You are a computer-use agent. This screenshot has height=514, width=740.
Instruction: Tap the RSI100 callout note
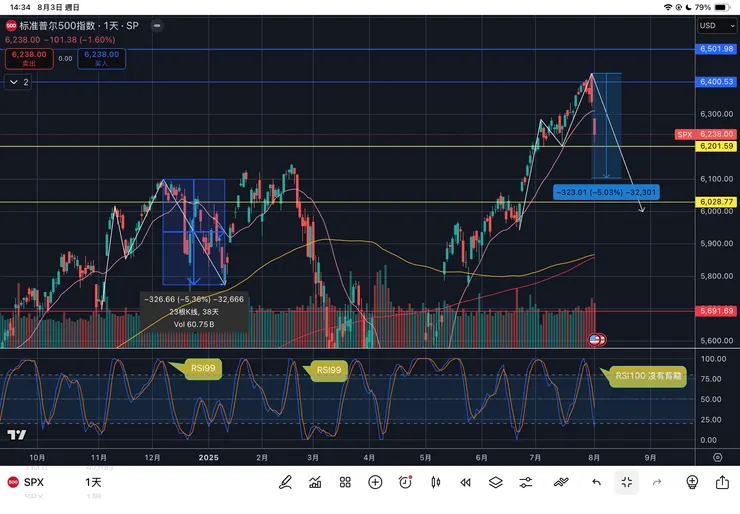(x=648, y=376)
